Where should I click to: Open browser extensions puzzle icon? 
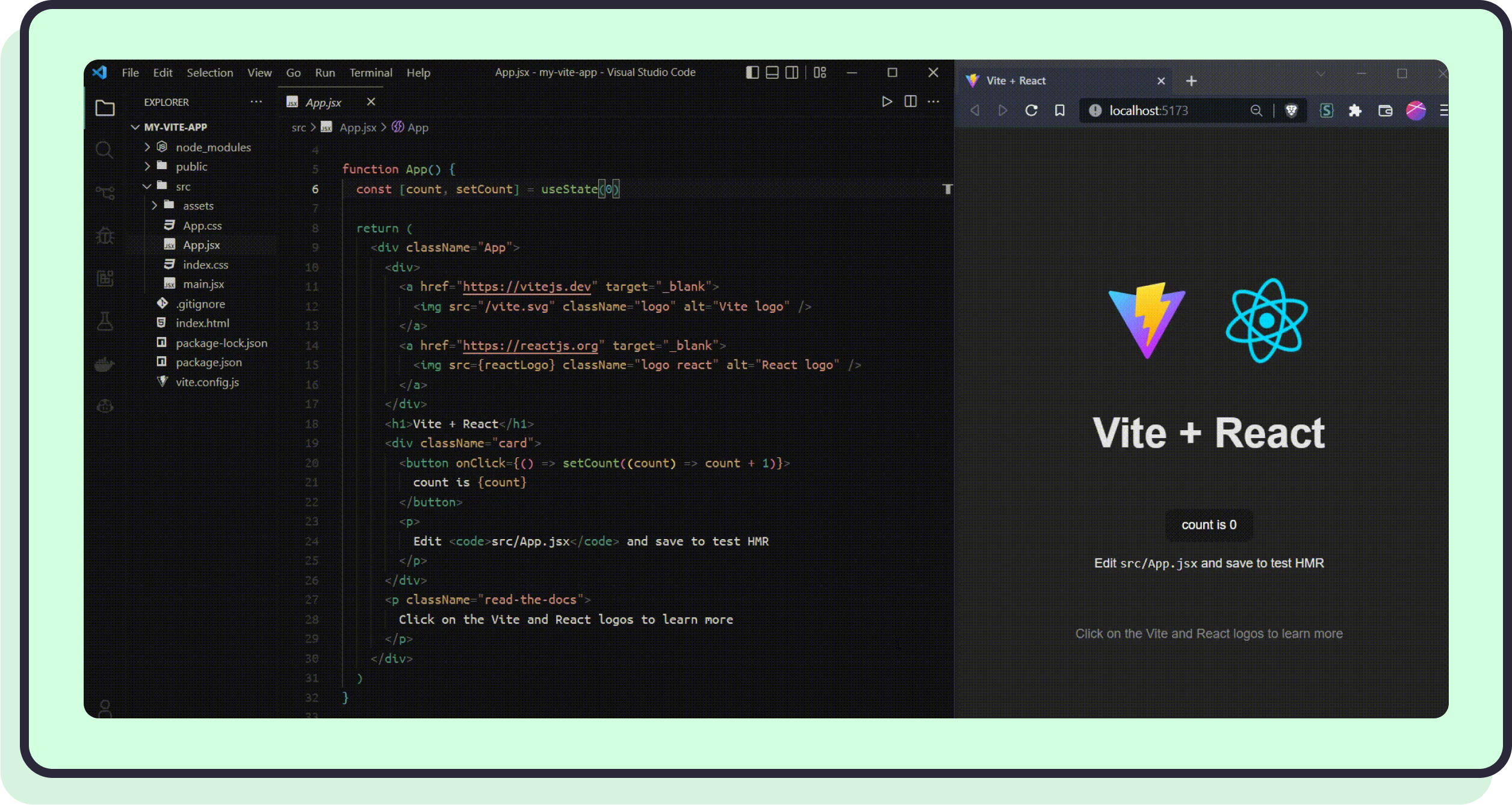click(1355, 111)
